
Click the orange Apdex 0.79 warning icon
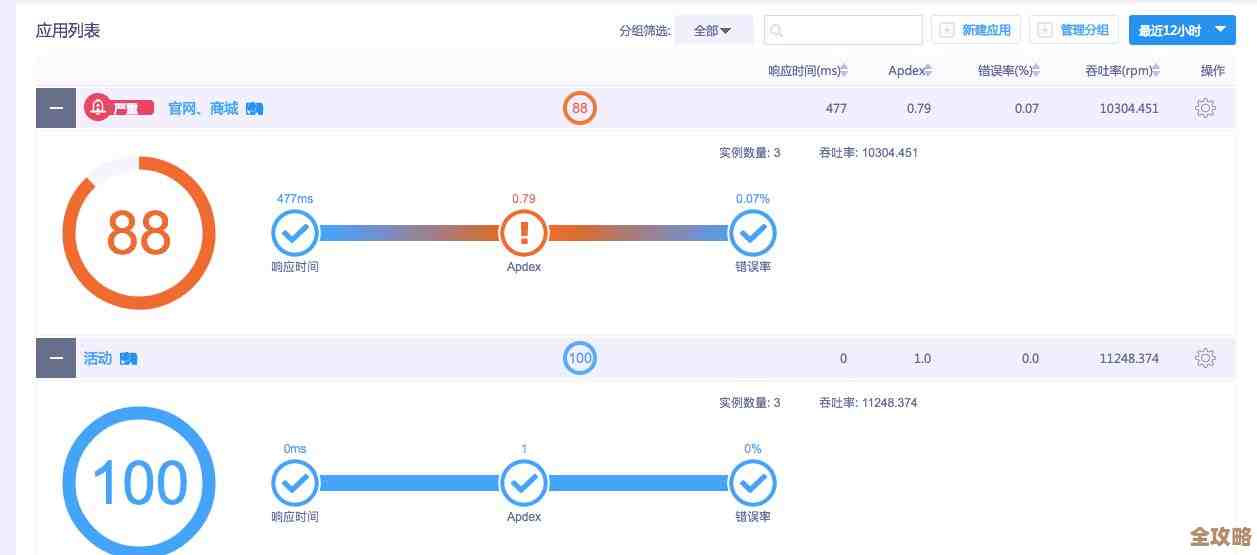(x=524, y=234)
